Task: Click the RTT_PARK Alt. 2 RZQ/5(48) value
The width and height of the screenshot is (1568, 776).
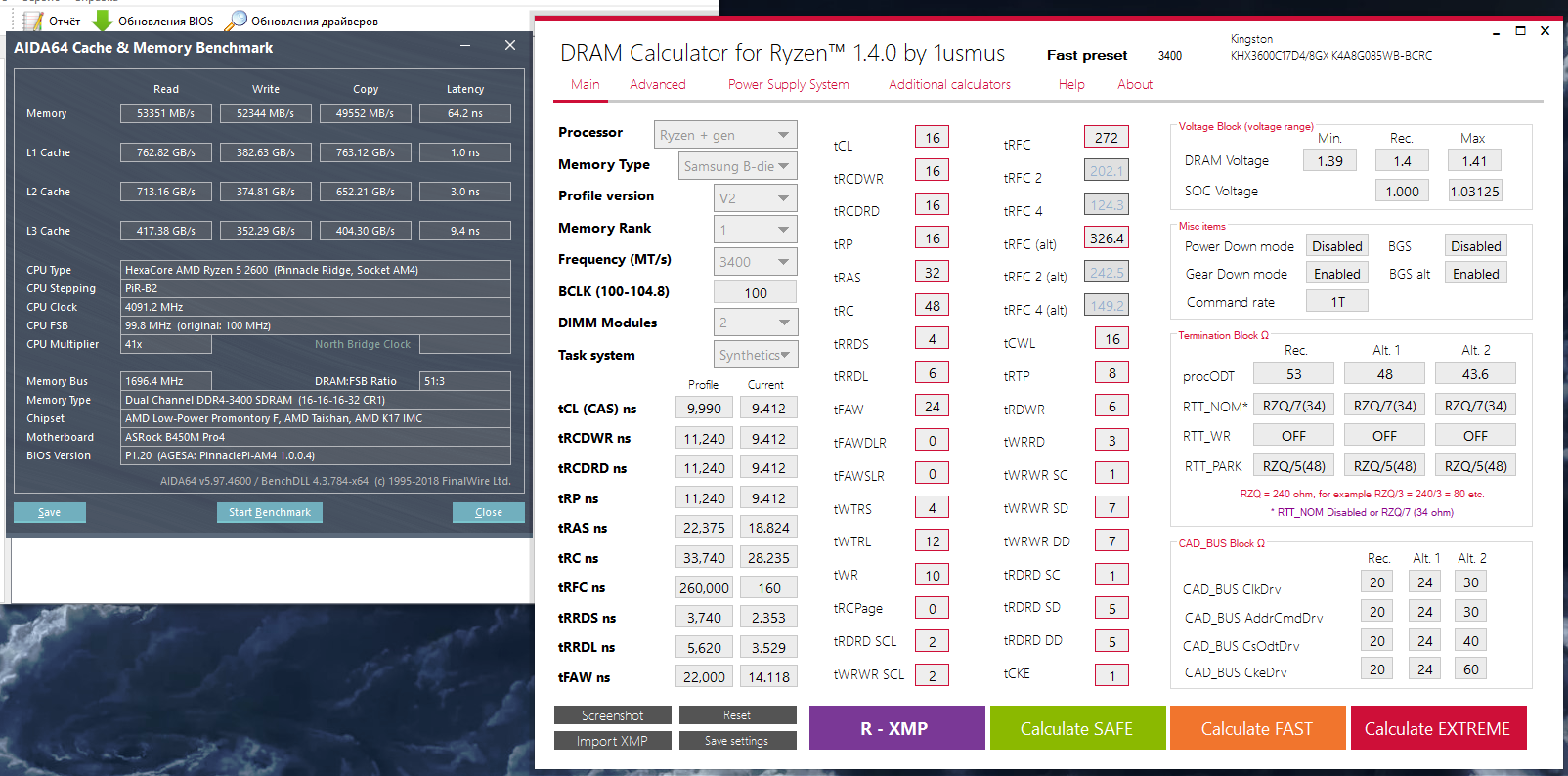Action: click(x=1476, y=466)
